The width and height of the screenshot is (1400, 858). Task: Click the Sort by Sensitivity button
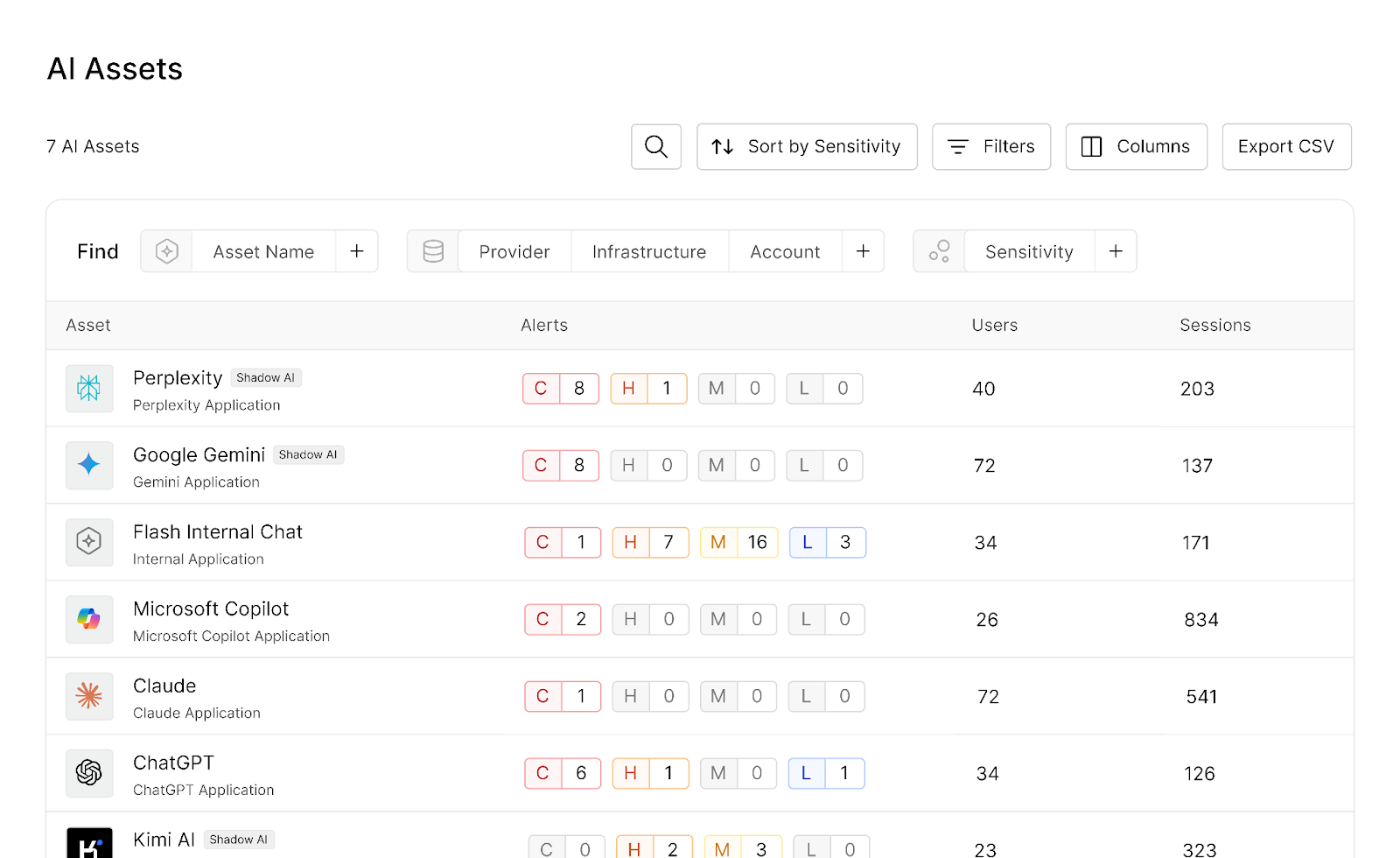click(x=807, y=146)
